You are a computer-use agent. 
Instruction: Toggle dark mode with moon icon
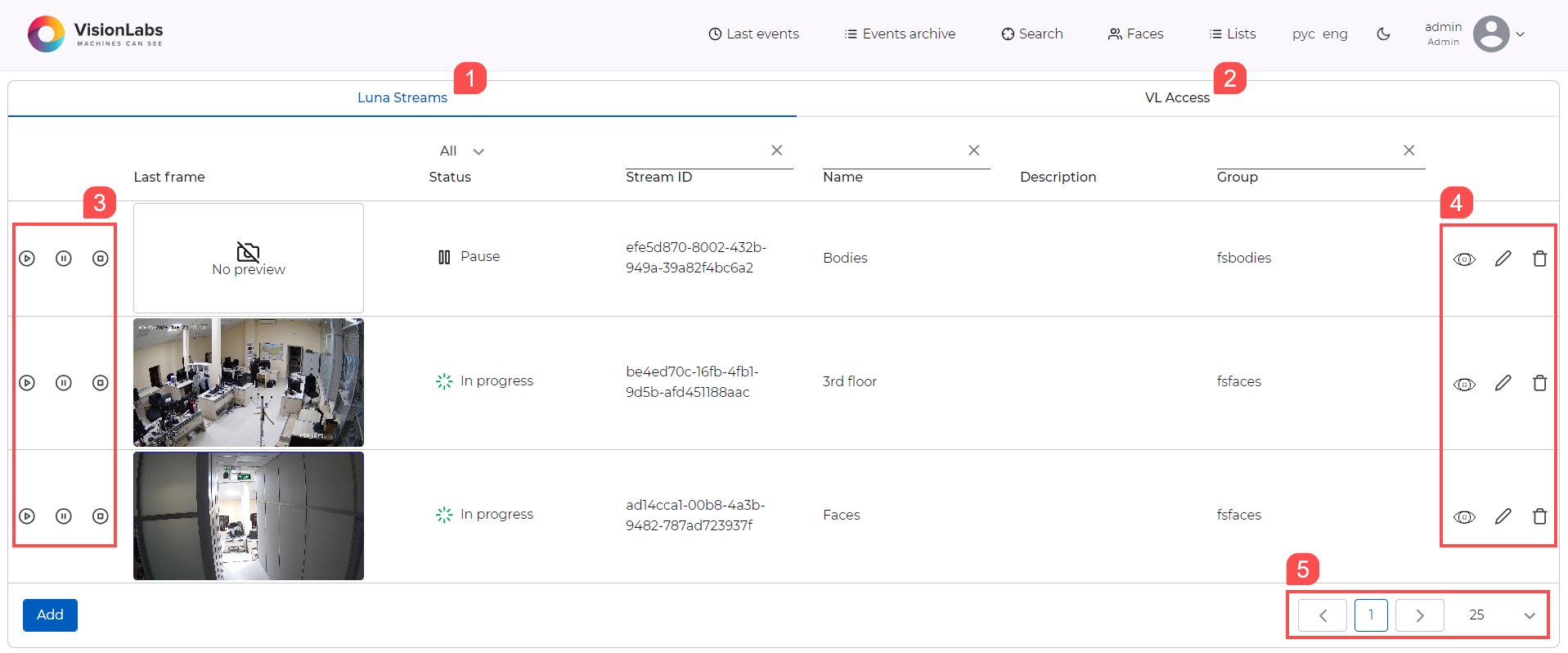1383,34
